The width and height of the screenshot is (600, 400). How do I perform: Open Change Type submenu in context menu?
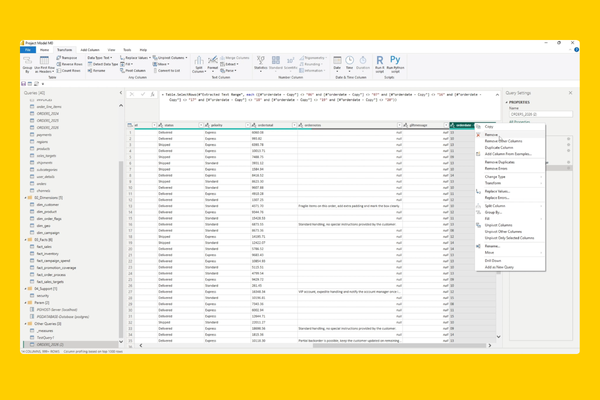(x=510, y=177)
